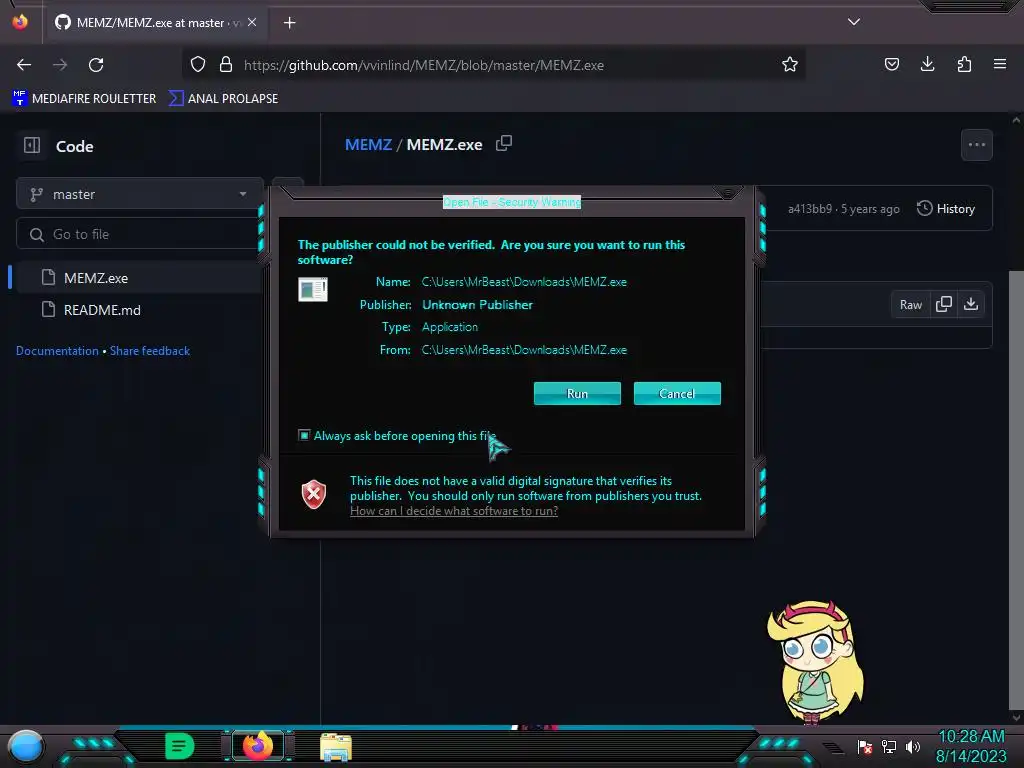Open How can I decide what software to run link
This screenshot has width=1024, height=768.
[454, 511]
